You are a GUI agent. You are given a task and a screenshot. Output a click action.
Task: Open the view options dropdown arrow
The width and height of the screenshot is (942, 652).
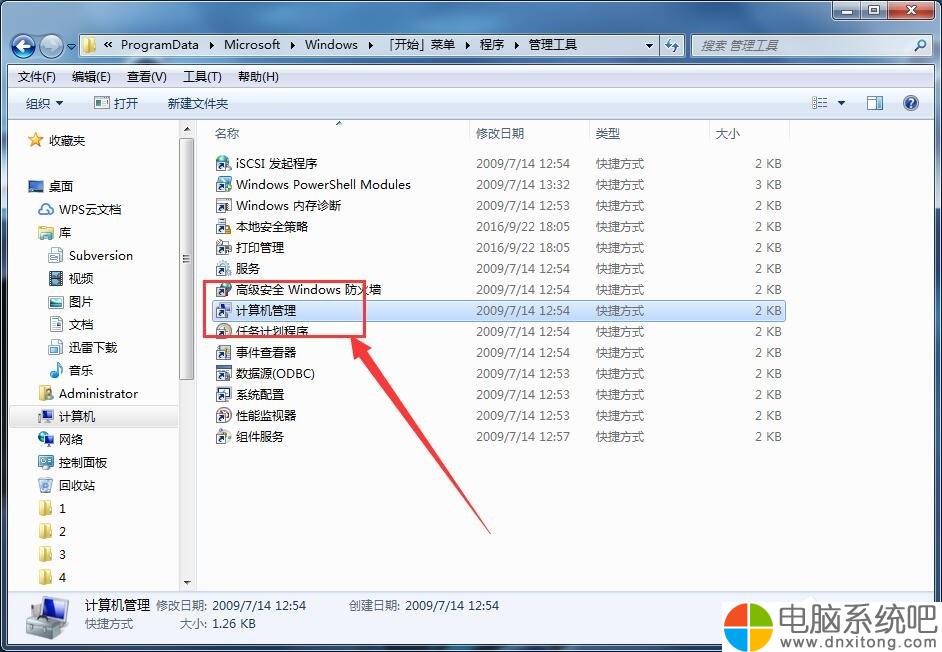click(841, 103)
